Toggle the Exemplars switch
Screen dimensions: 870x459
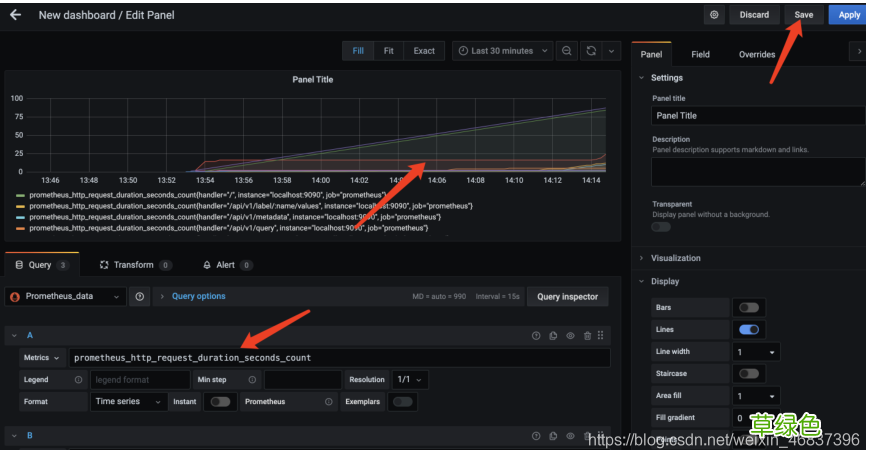point(403,402)
